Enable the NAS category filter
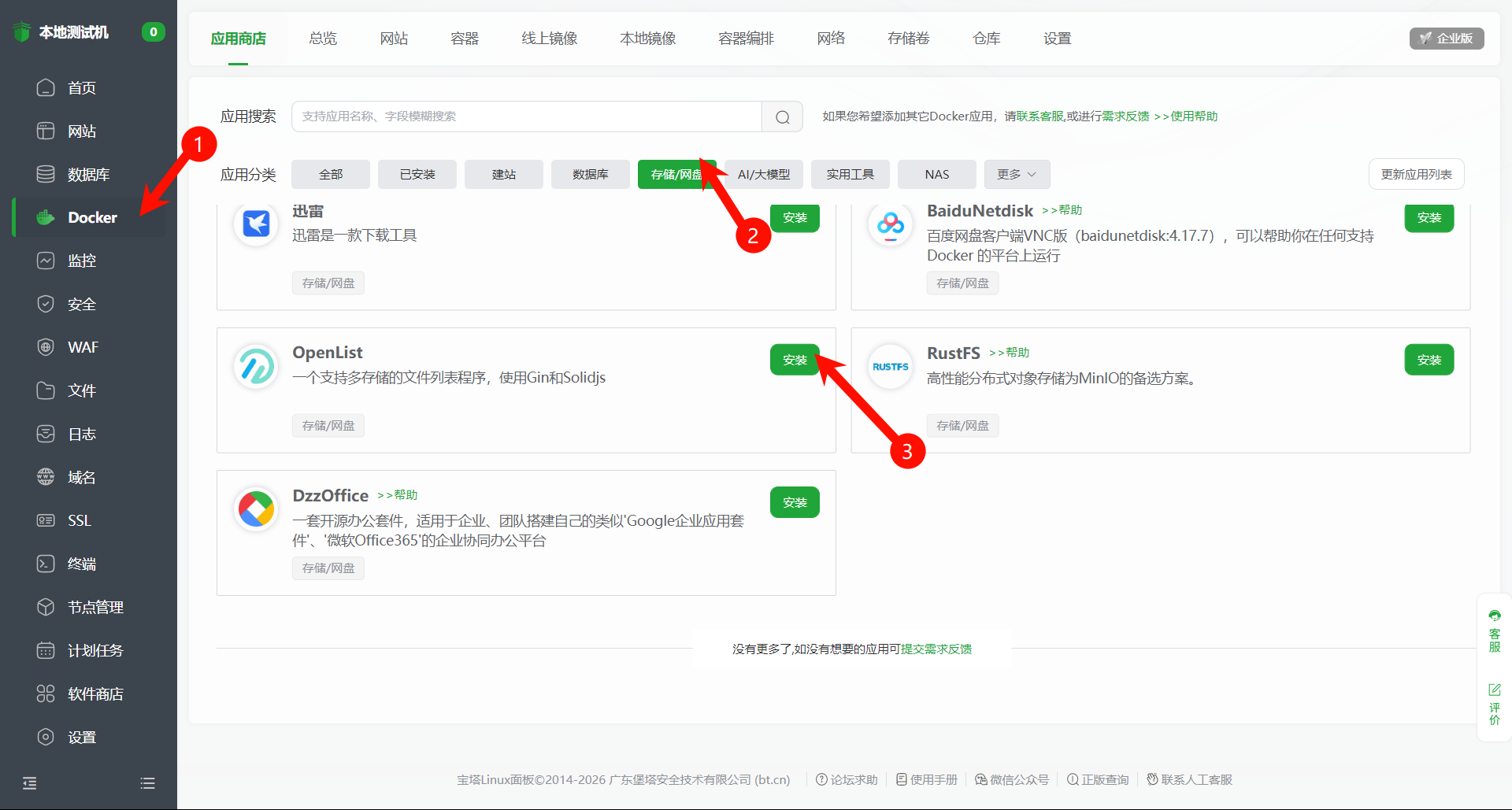The image size is (1512, 810). coord(936,174)
